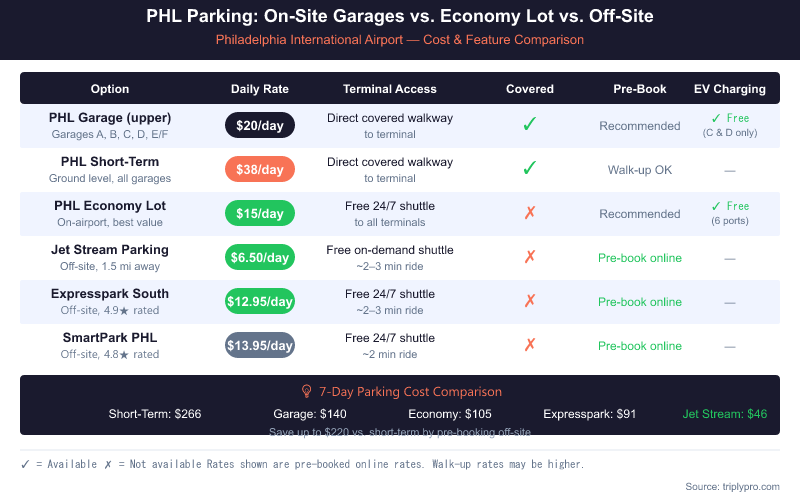Click the green checkmark in PHL Garage Covered column

pyautogui.click(x=530, y=125)
